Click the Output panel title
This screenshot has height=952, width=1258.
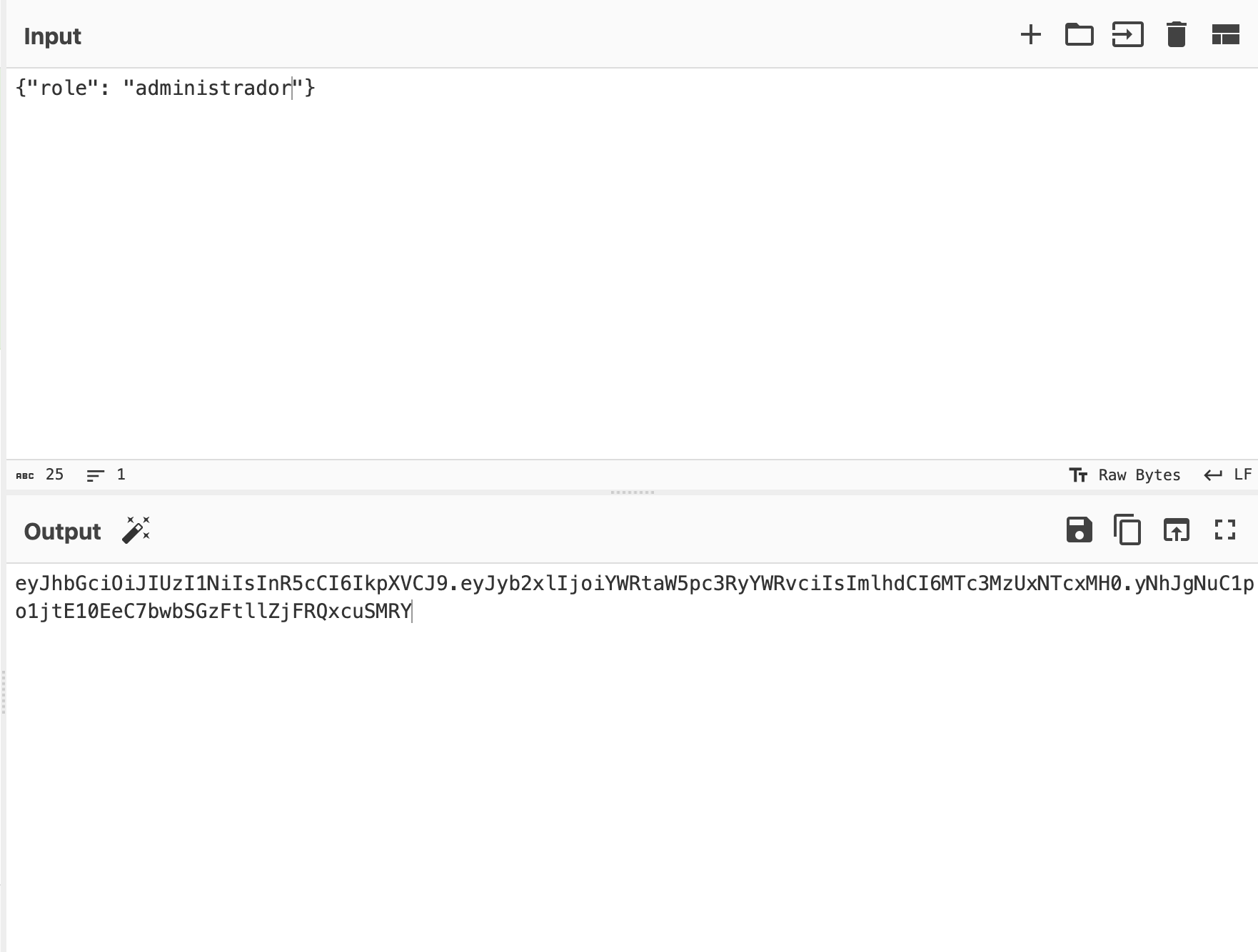point(62,532)
